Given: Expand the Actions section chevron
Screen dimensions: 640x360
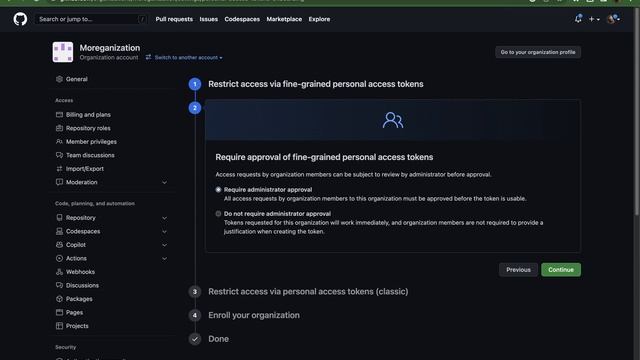Looking at the screenshot, I should (x=164, y=258).
